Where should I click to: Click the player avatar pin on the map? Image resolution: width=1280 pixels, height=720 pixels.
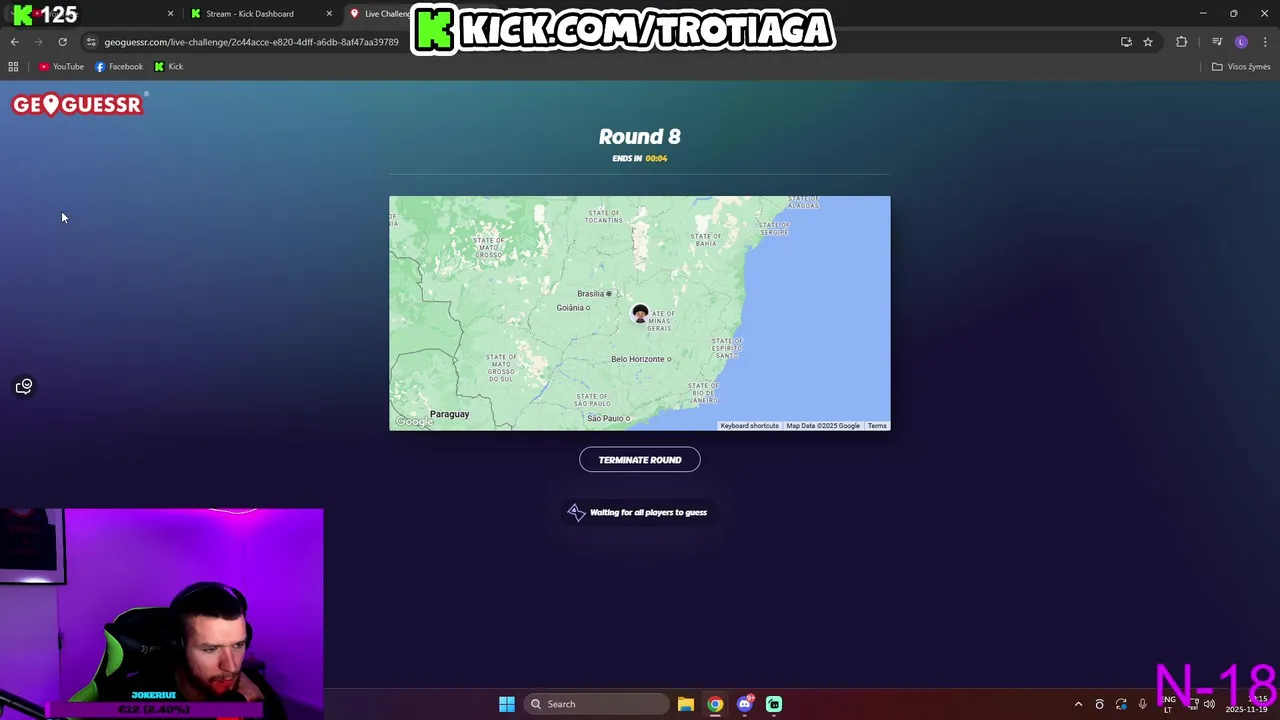[x=640, y=314]
